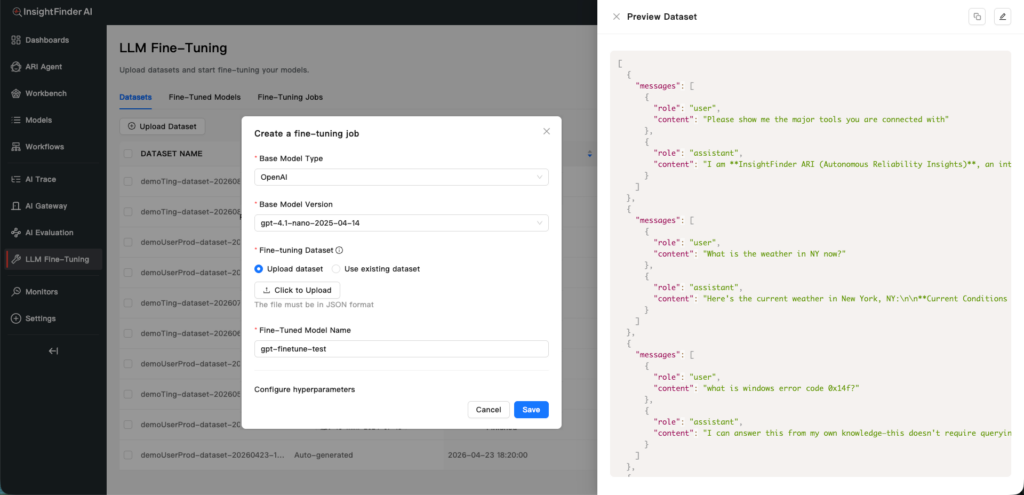Click the demoUserProd-dataset-20260423 row name
1024x495 pixels.
(212, 455)
